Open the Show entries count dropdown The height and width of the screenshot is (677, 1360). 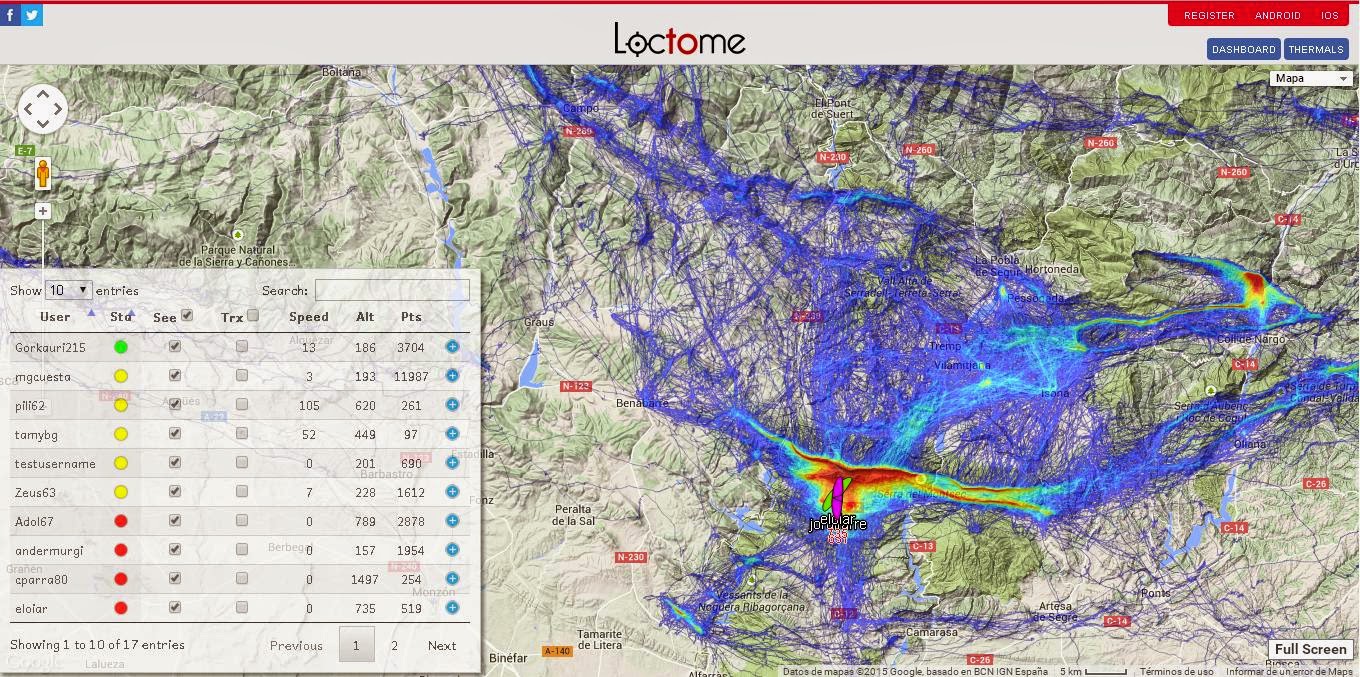click(67, 289)
